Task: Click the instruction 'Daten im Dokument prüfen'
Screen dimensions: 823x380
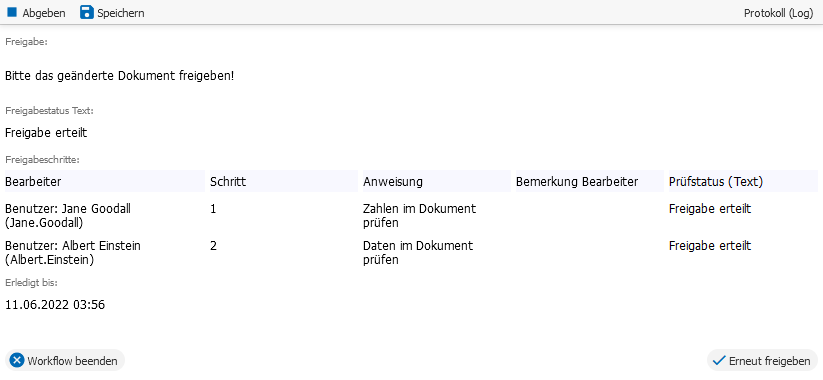Action: point(418,252)
